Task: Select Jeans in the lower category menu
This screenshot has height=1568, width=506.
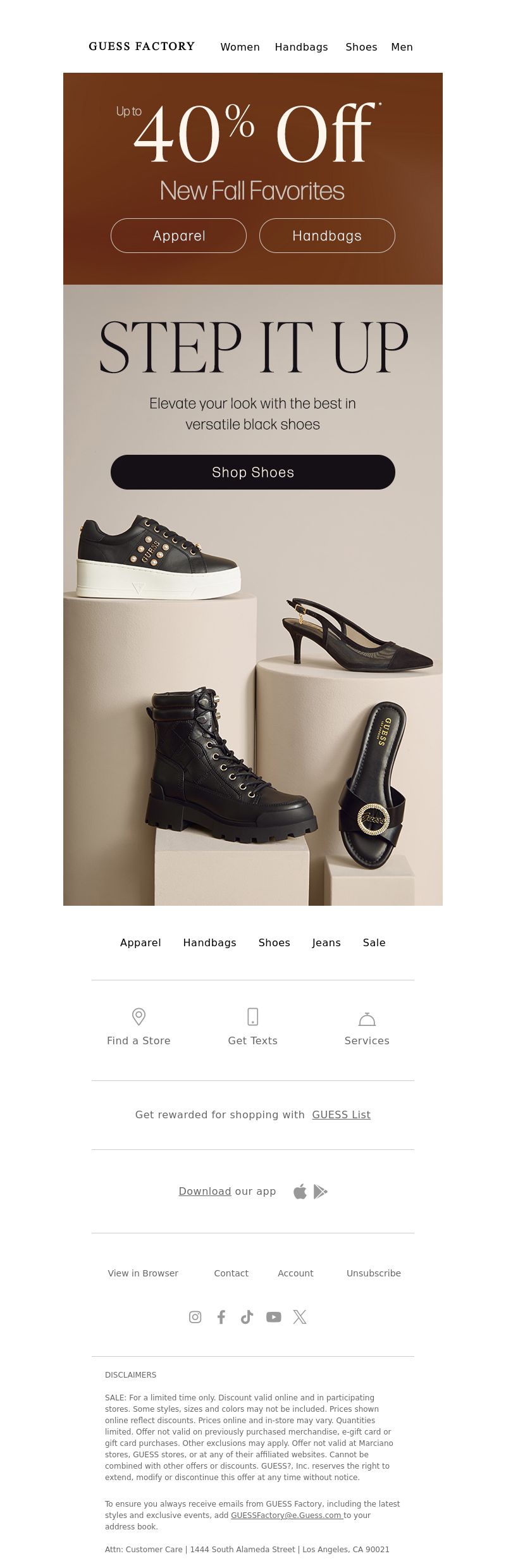Action: pos(326,942)
